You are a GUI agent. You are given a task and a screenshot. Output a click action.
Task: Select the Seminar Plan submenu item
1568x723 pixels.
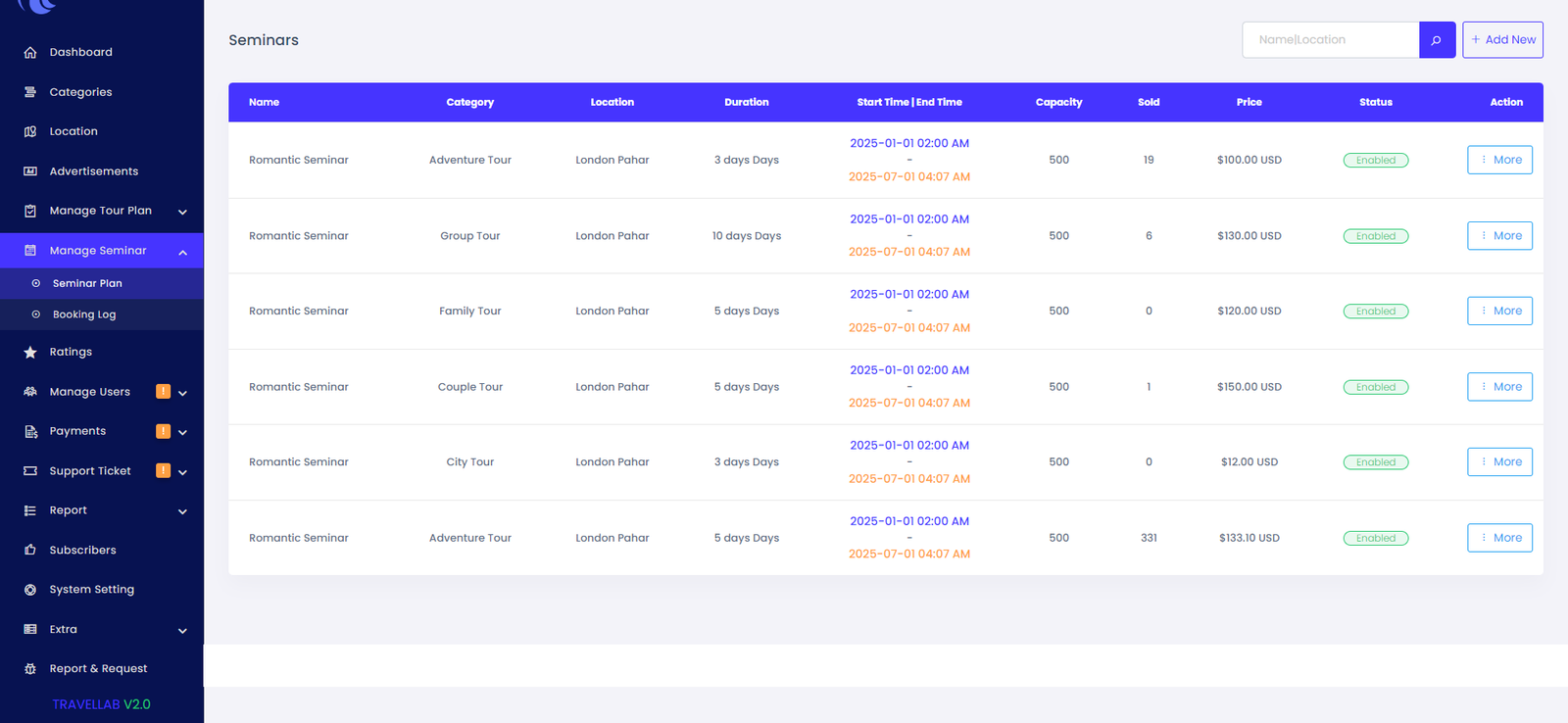[87, 283]
